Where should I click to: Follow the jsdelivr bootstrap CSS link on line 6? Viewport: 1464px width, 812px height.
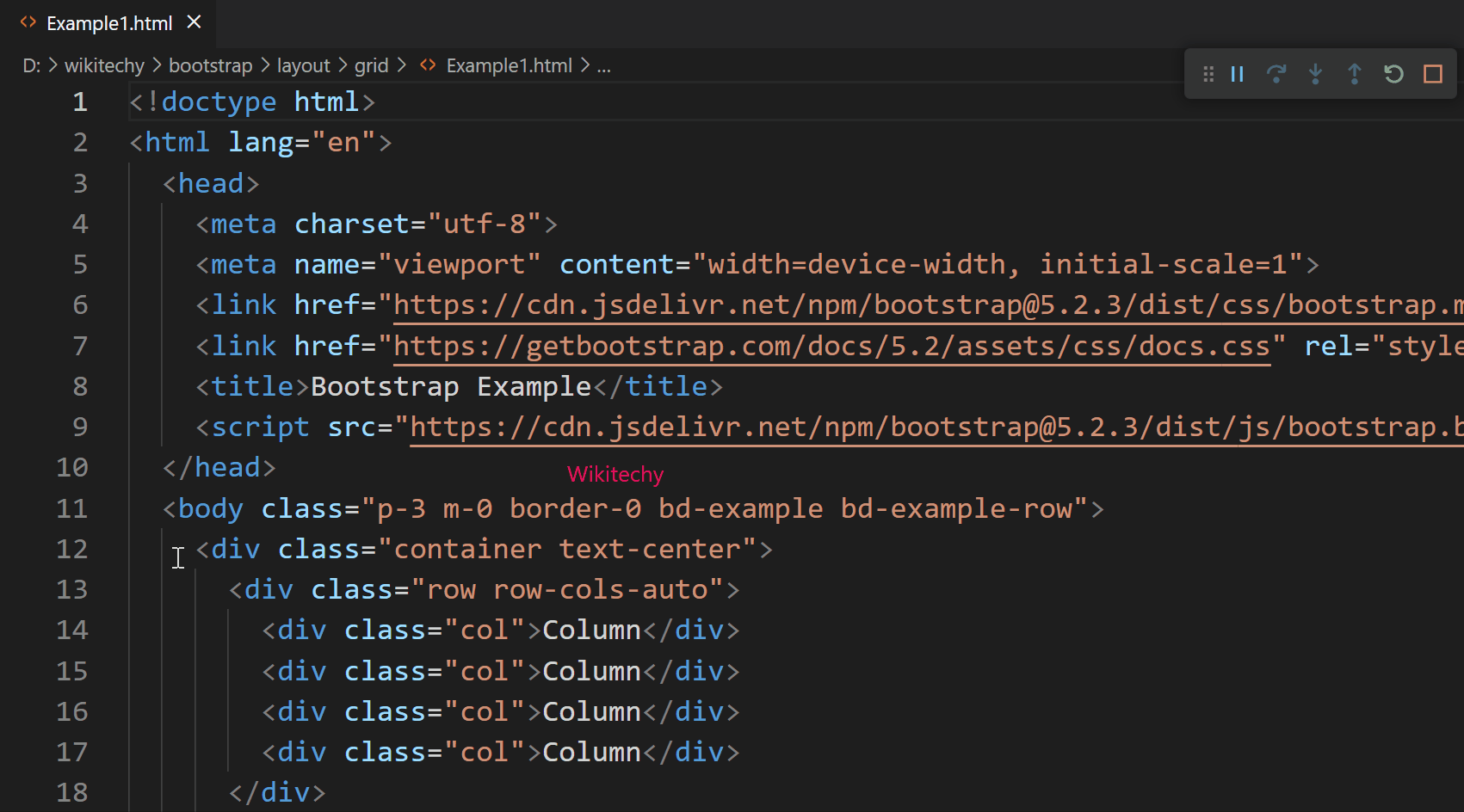tap(928, 305)
